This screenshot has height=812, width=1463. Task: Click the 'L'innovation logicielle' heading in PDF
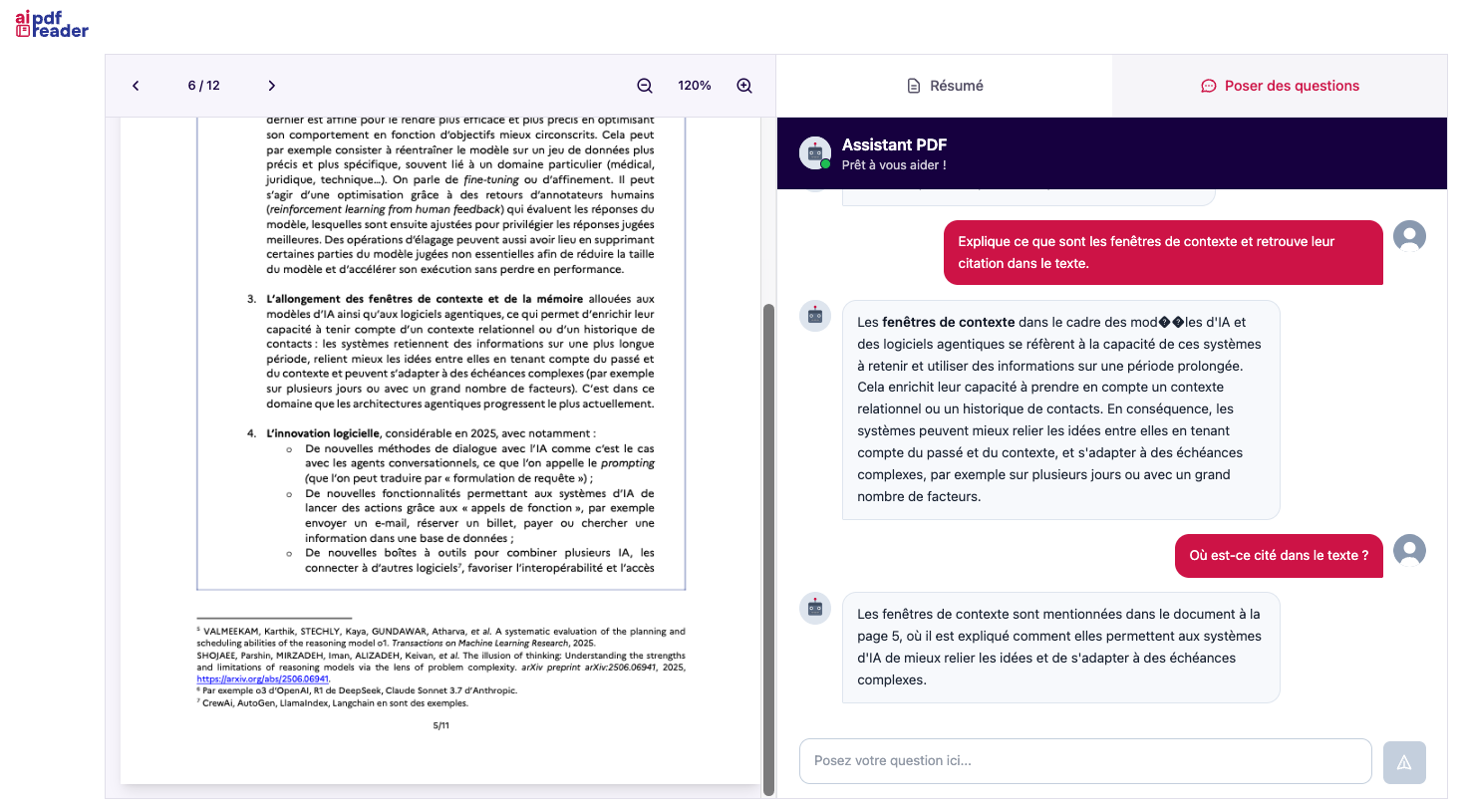[x=323, y=433]
